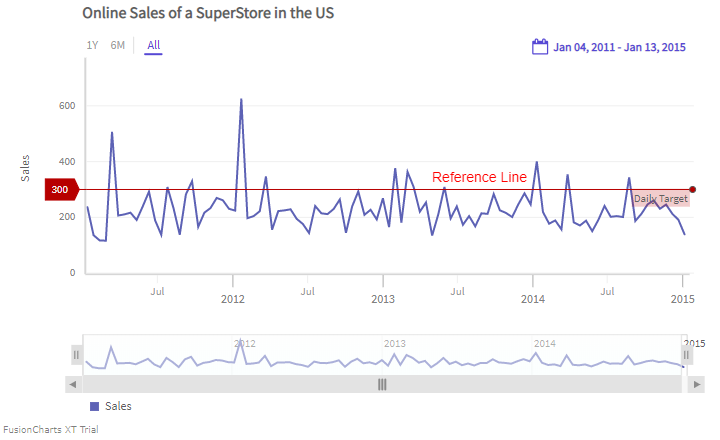Open the calendar date picker icon

[x=540, y=46]
